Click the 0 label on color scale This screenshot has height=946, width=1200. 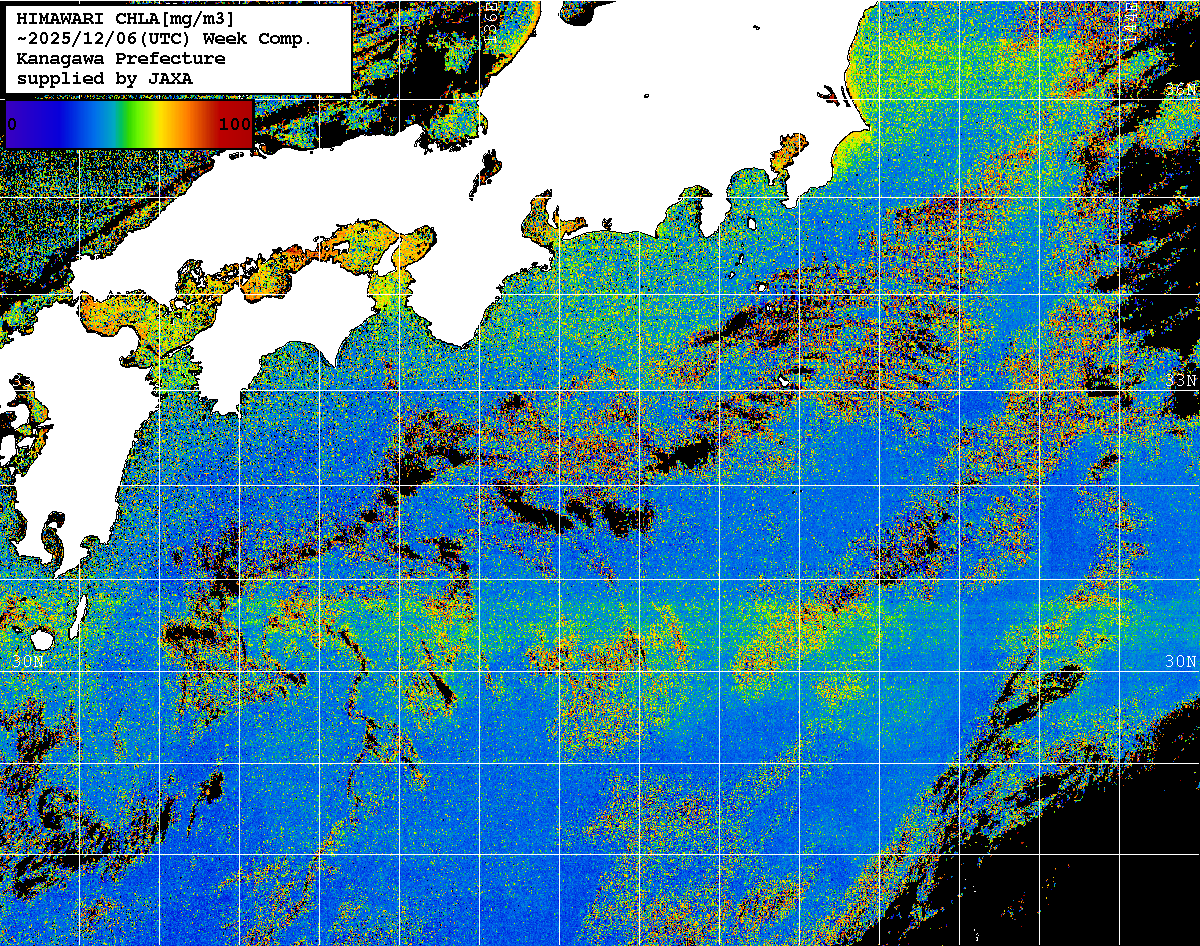(12, 124)
